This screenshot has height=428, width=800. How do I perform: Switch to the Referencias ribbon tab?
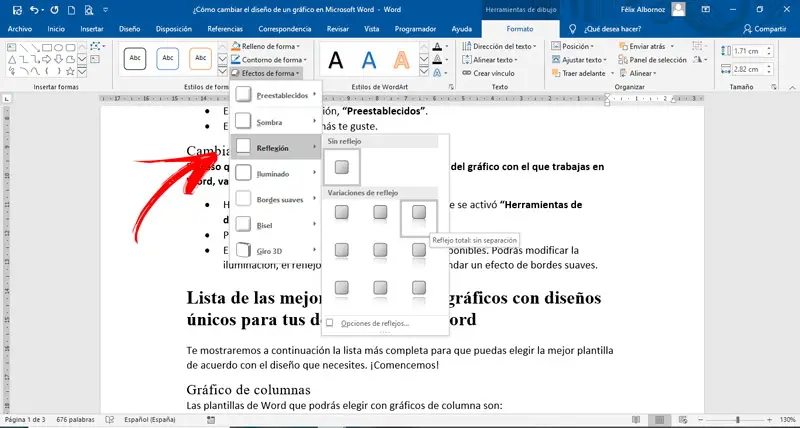point(225,29)
